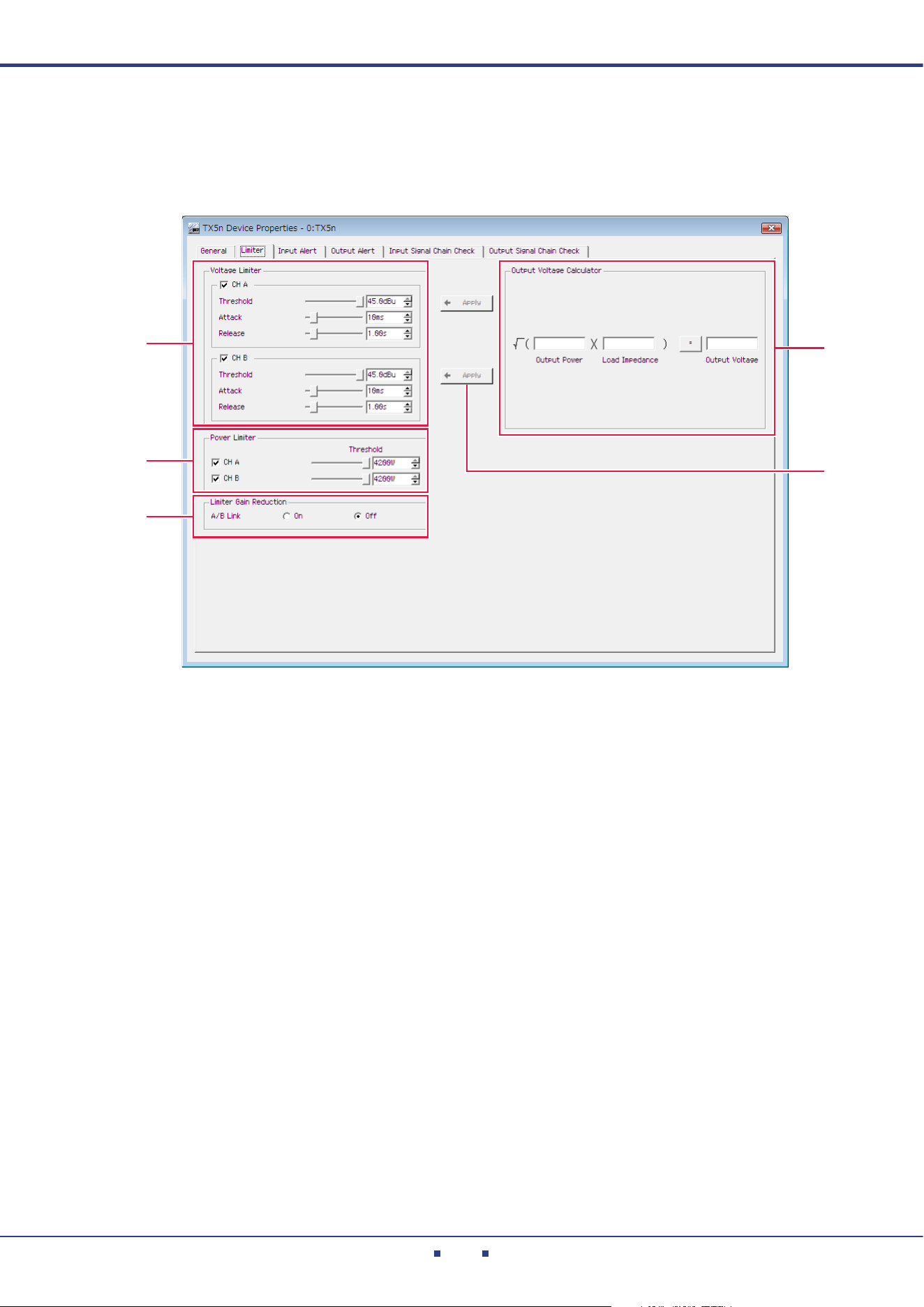Switch to the General tab
Viewport: 924px width, 1307px height.
tap(214, 251)
